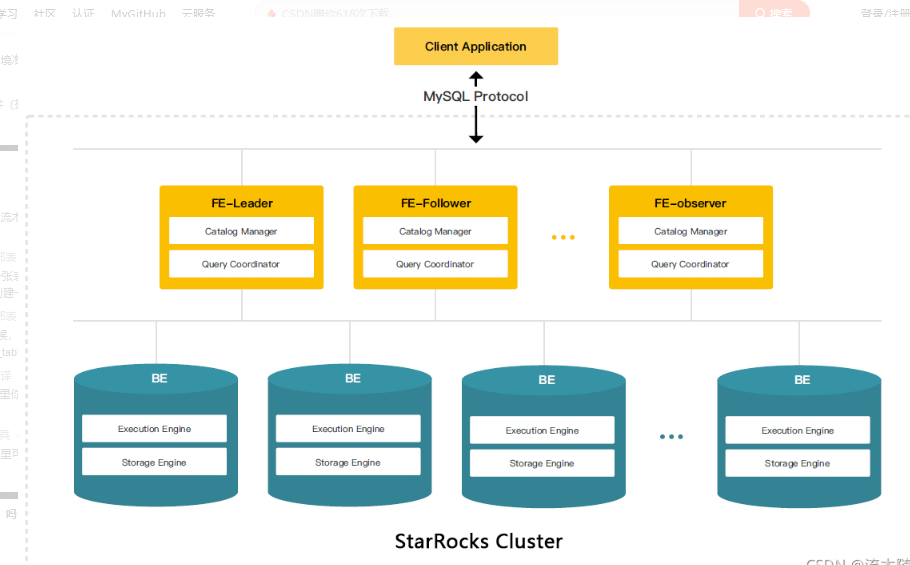Screen dimensions: 910x565
Task: Click the BE label on the leftmost cylinder
Action: [x=159, y=378]
